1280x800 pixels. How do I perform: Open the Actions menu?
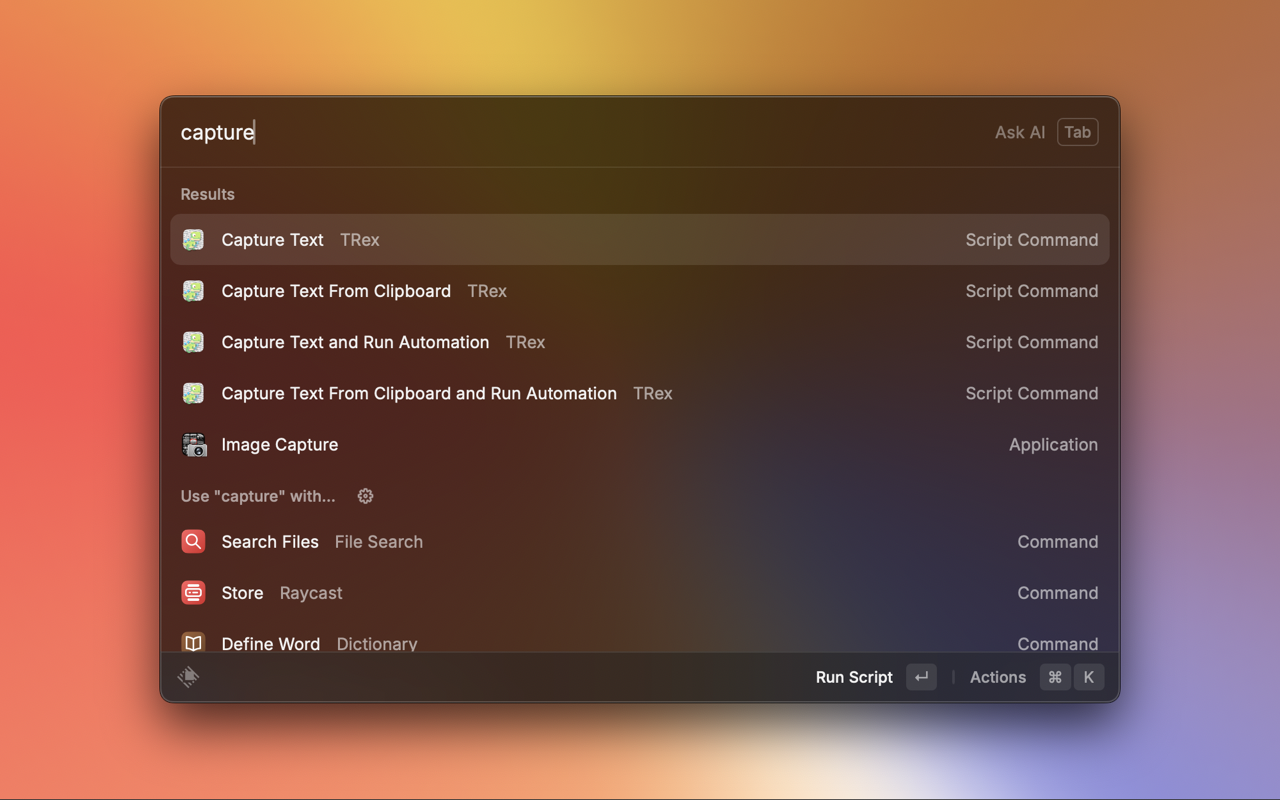pyautogui.click(x=998, y=677)
